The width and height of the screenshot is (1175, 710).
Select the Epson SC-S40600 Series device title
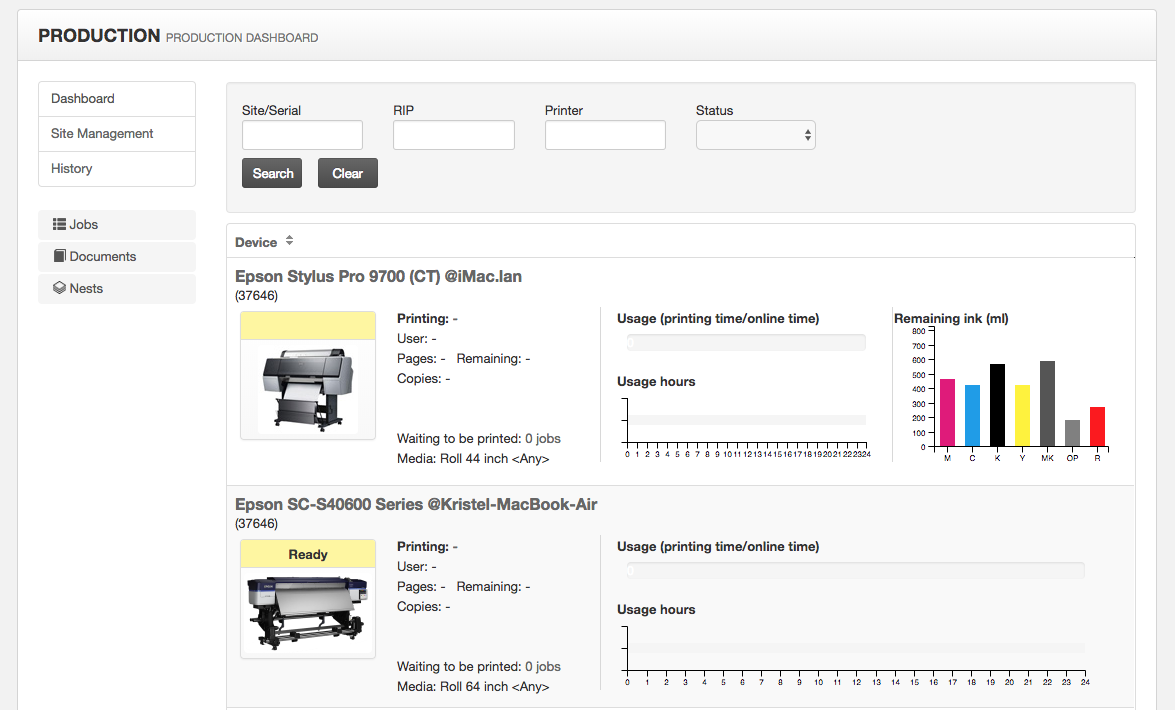click(x=416, y=504)
